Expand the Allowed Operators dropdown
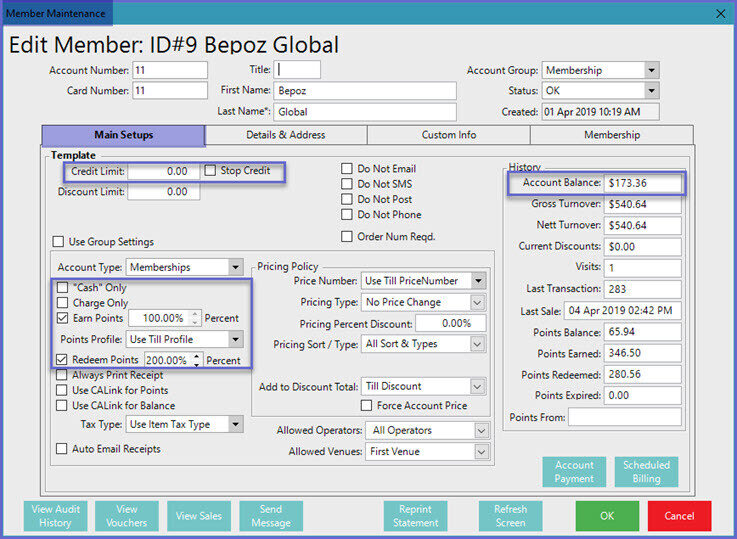Screen dimensions: 737x539 [x=482, y=430]
